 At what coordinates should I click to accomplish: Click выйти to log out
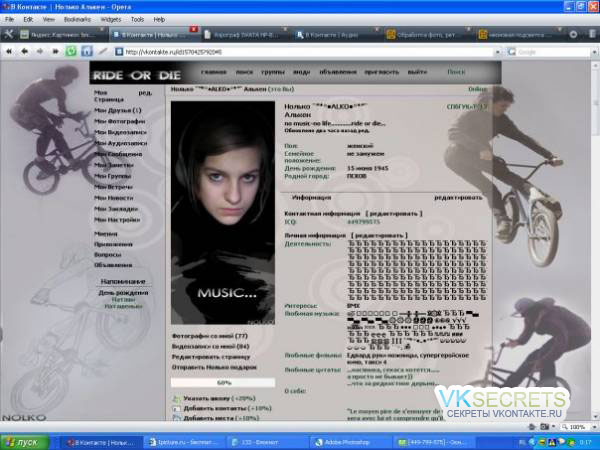pyautogui.click(x=417, y=72)
